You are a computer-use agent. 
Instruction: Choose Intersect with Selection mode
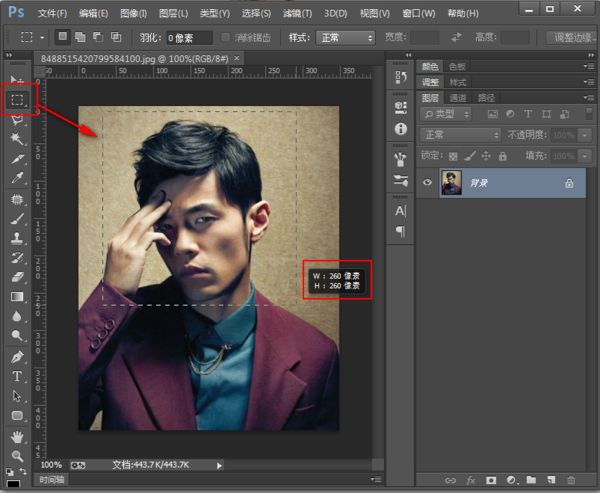click(x=116, y=37)
